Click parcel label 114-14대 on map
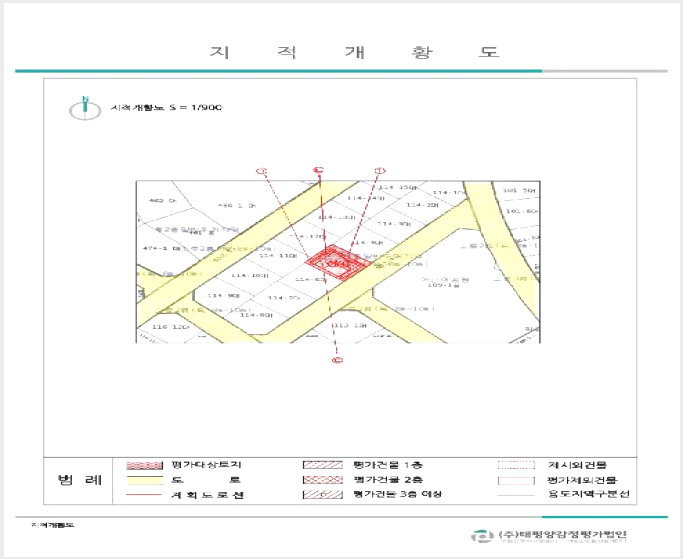The image size is (683, 559). [x=366, y=198]
